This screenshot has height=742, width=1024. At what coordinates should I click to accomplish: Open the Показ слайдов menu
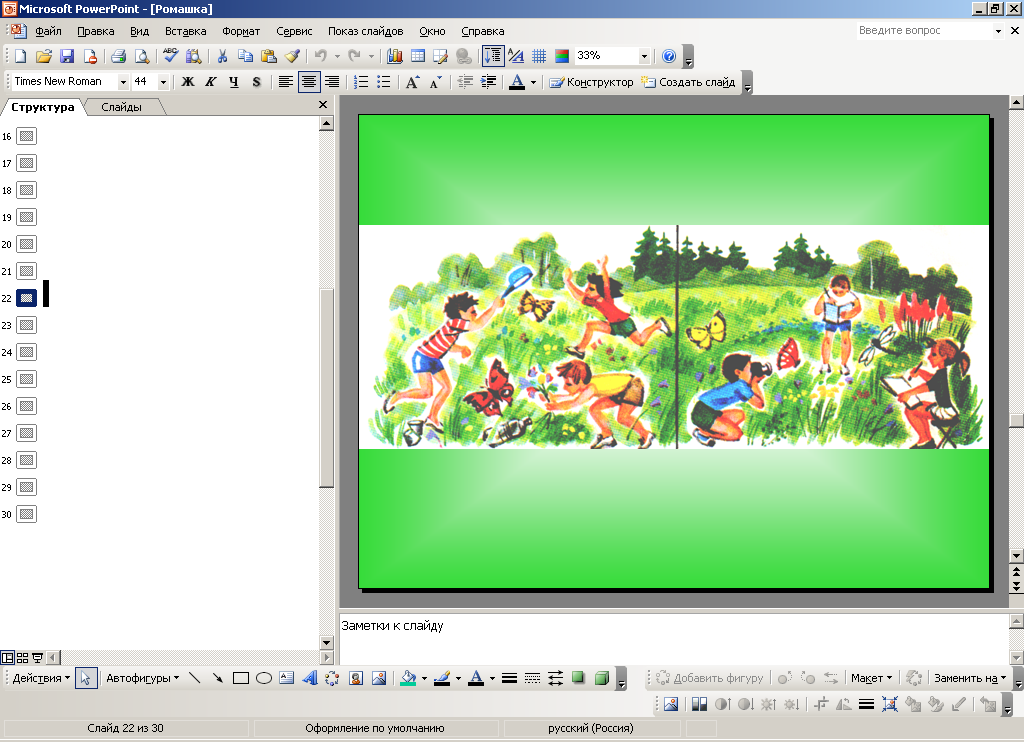pyautogui.click(x=365, y=31)
